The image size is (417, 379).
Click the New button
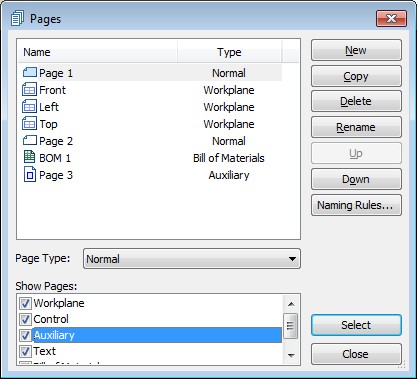click(356, 50)
